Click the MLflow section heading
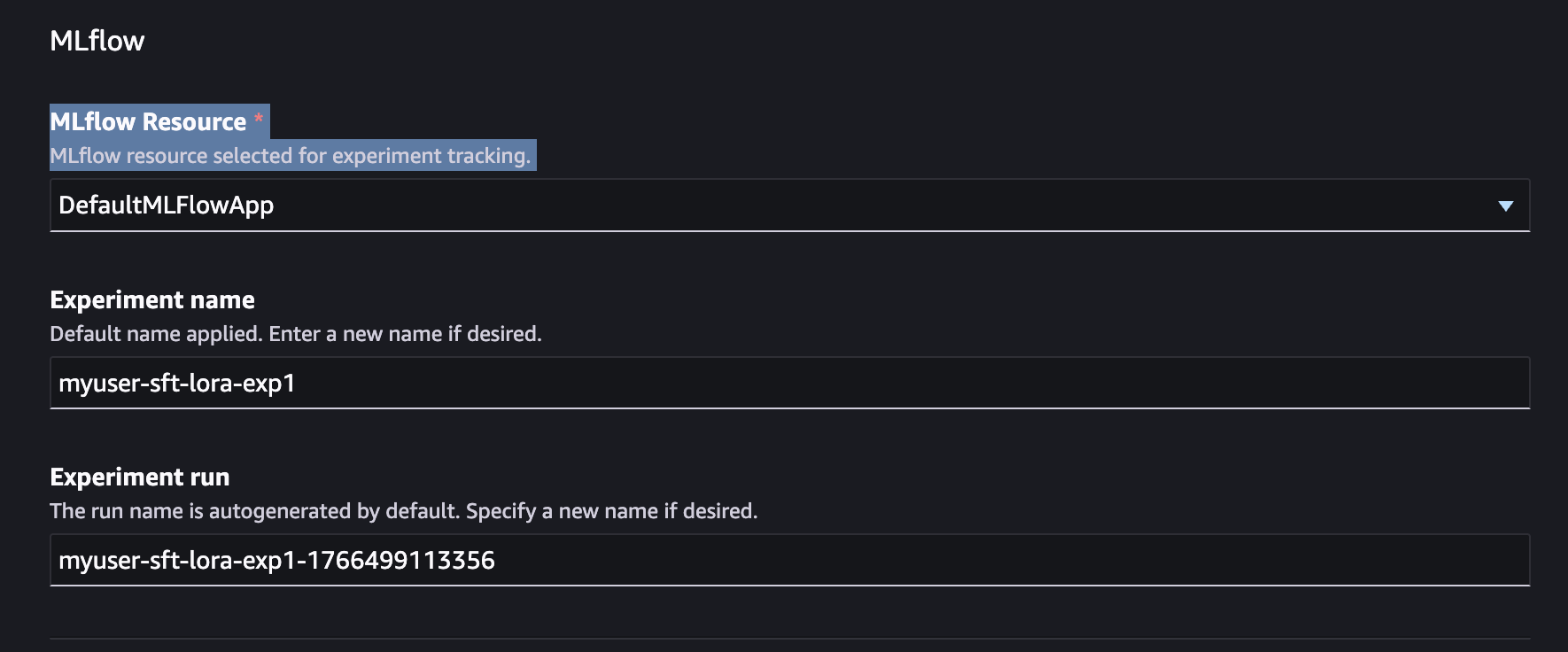Screen dimensions: 1568x652 coord(97,39)
